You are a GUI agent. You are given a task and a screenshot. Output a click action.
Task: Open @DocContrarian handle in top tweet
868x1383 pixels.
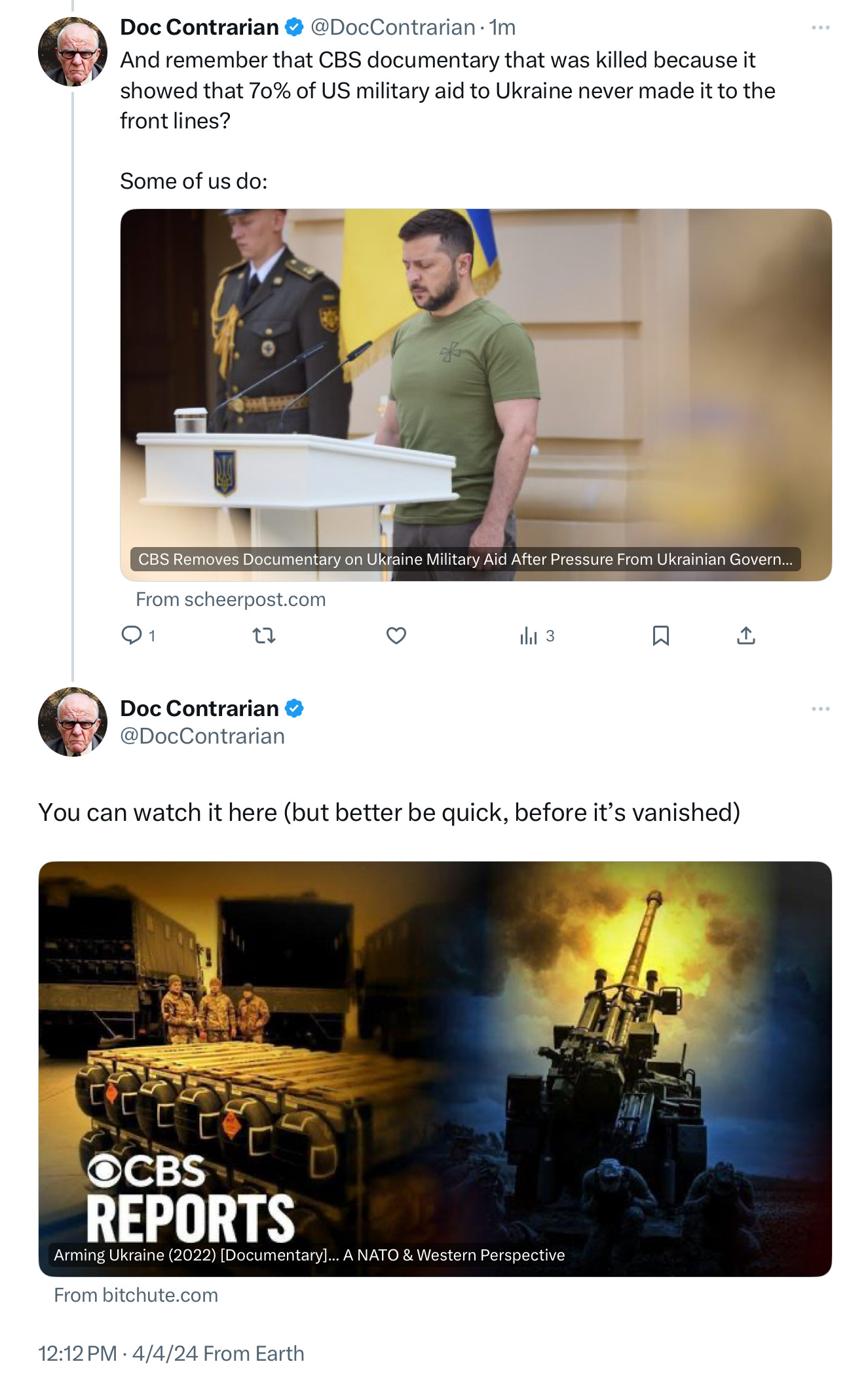coord(392,28)
